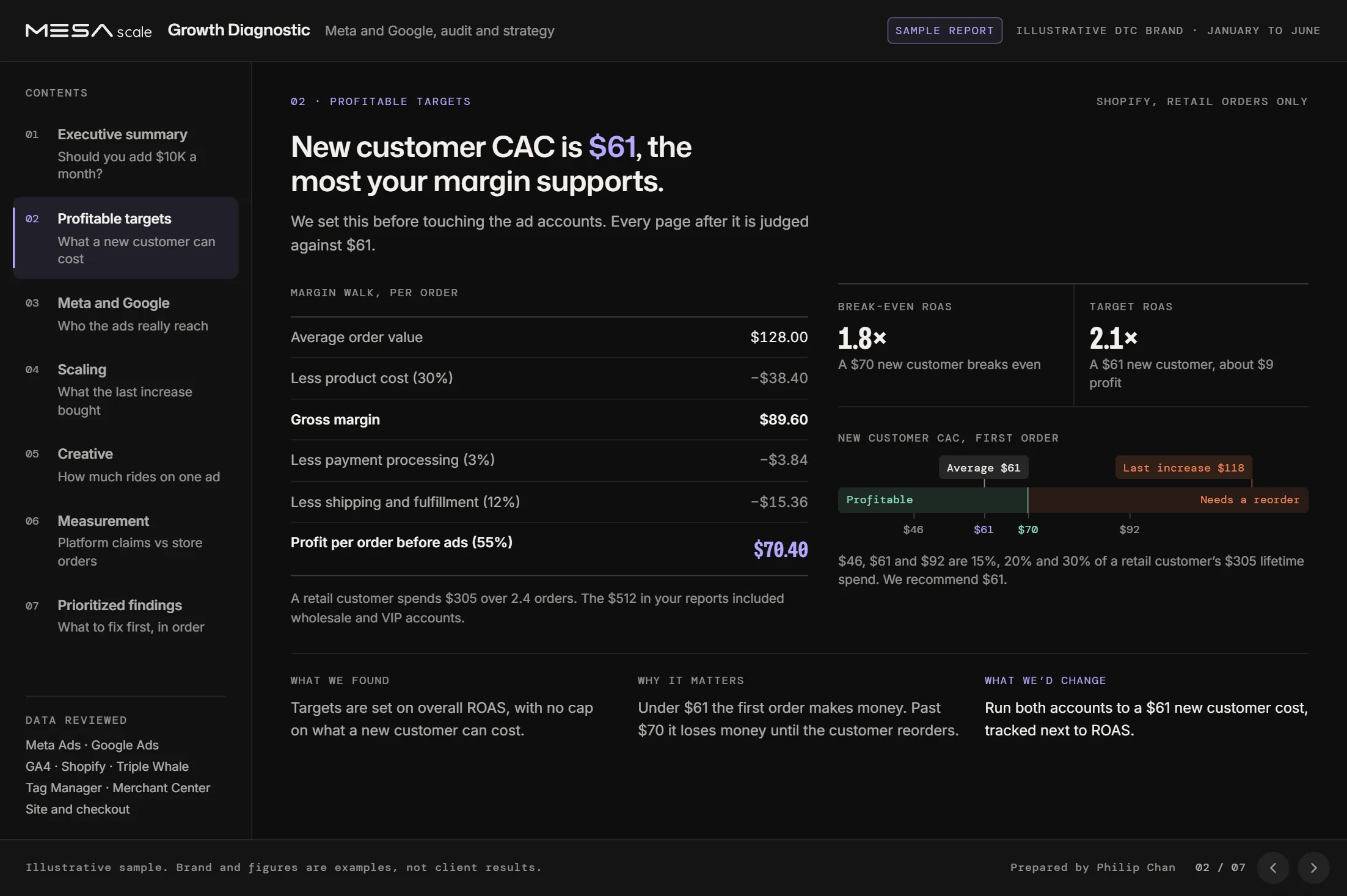Click the 'WHY IT MATTERS' heading

click(x=691, y=680)
